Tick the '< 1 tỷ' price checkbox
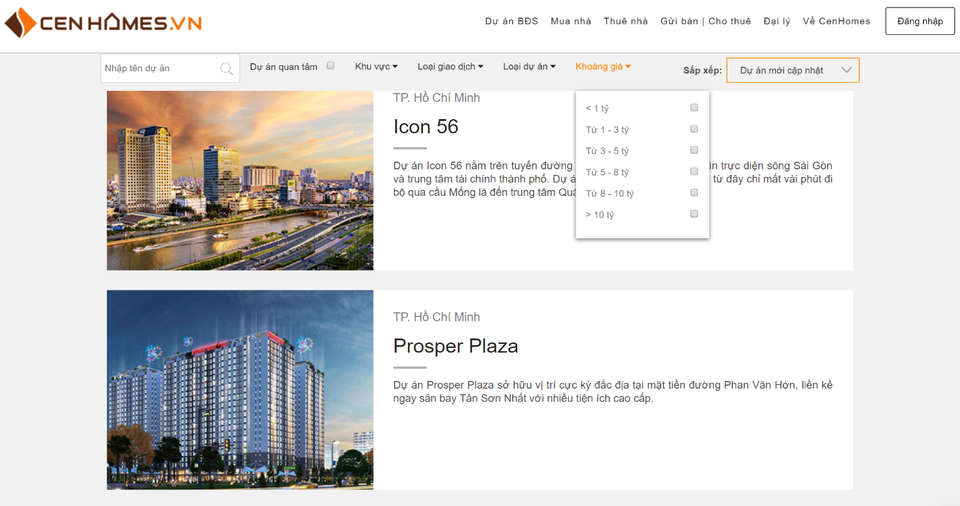960x506 pixels. pyautogui.click(x=694, y=108)
